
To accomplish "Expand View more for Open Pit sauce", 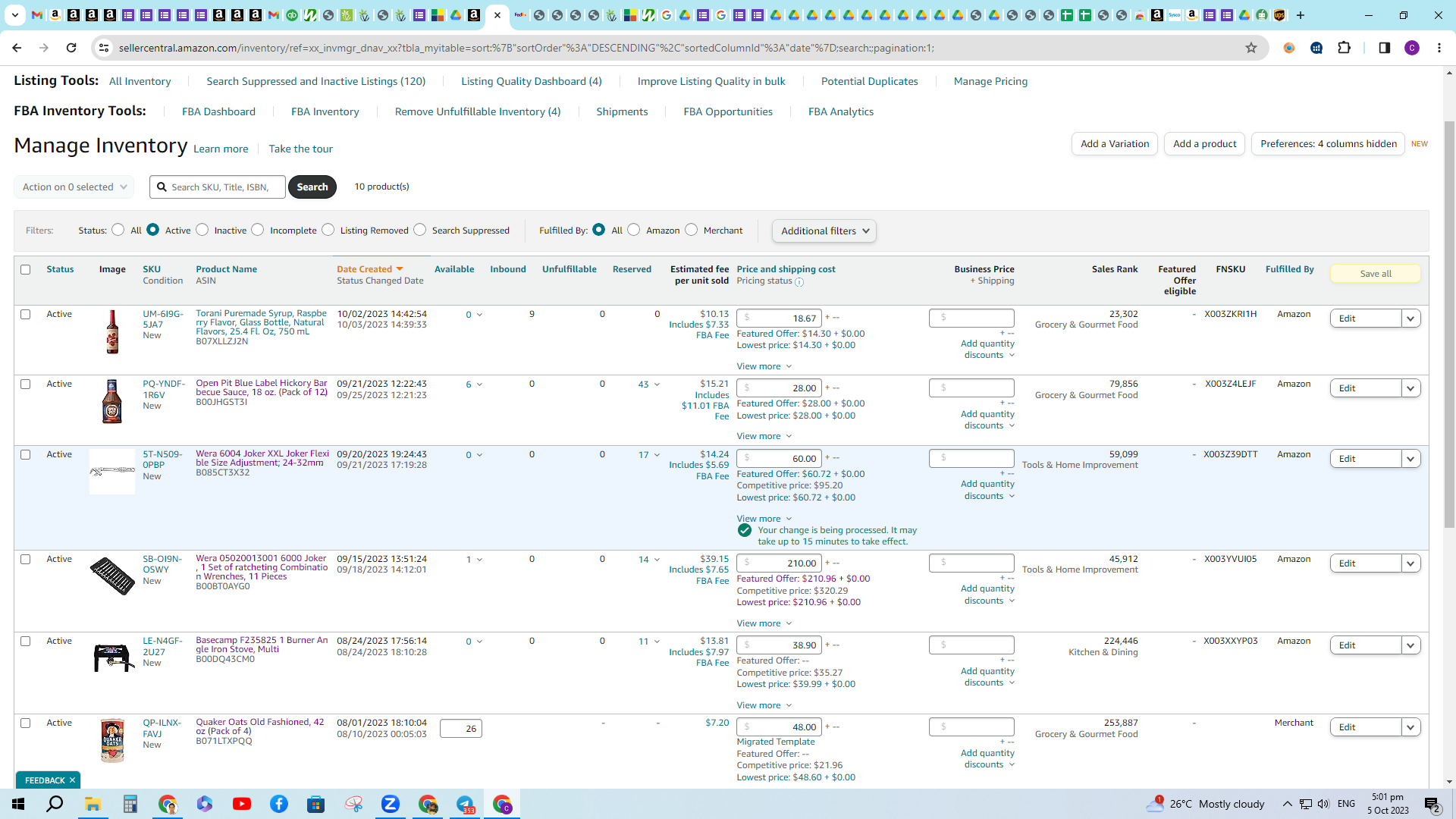I will (x=764, y=436).
